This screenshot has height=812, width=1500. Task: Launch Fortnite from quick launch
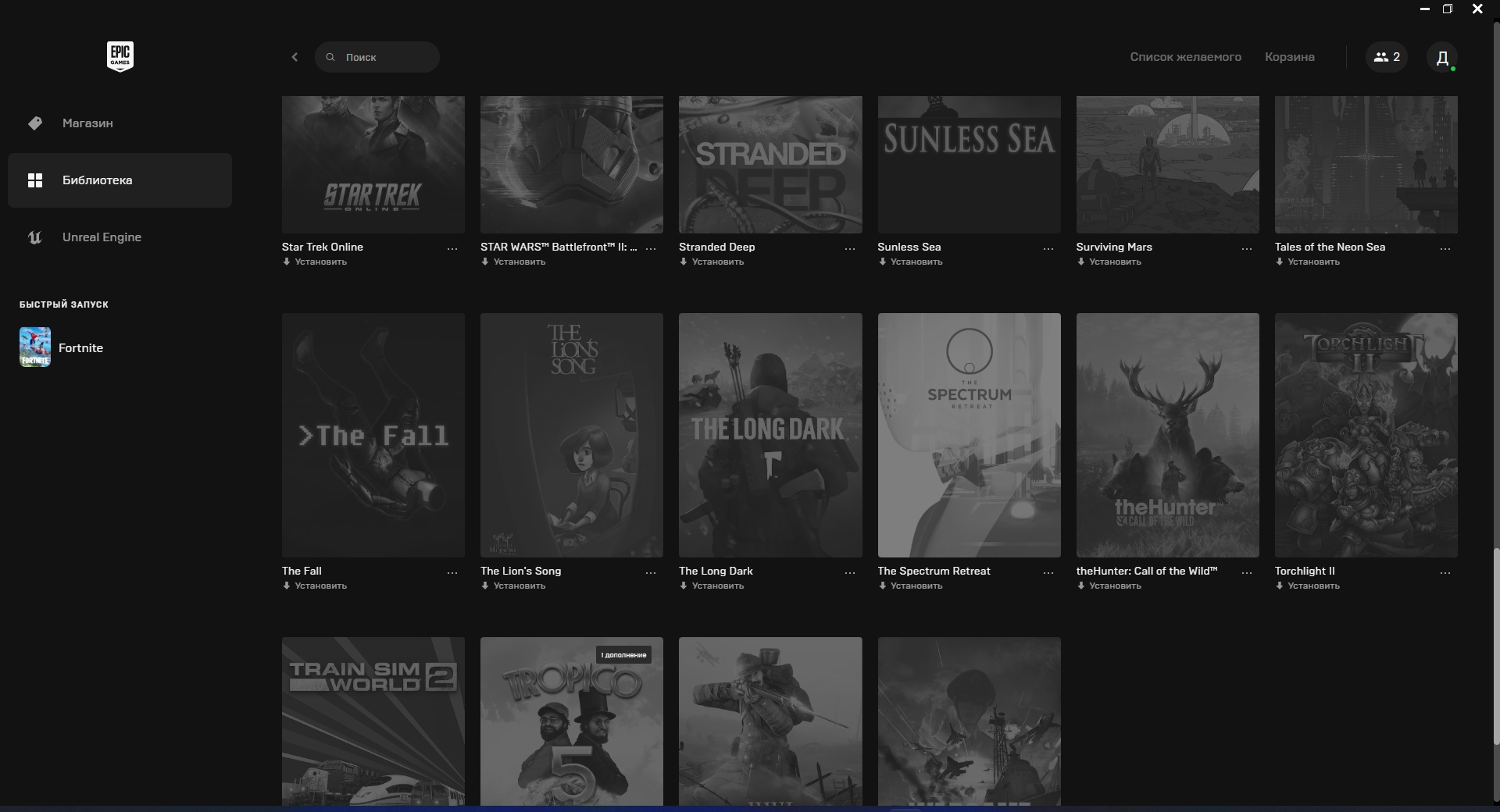coord(62,347)
